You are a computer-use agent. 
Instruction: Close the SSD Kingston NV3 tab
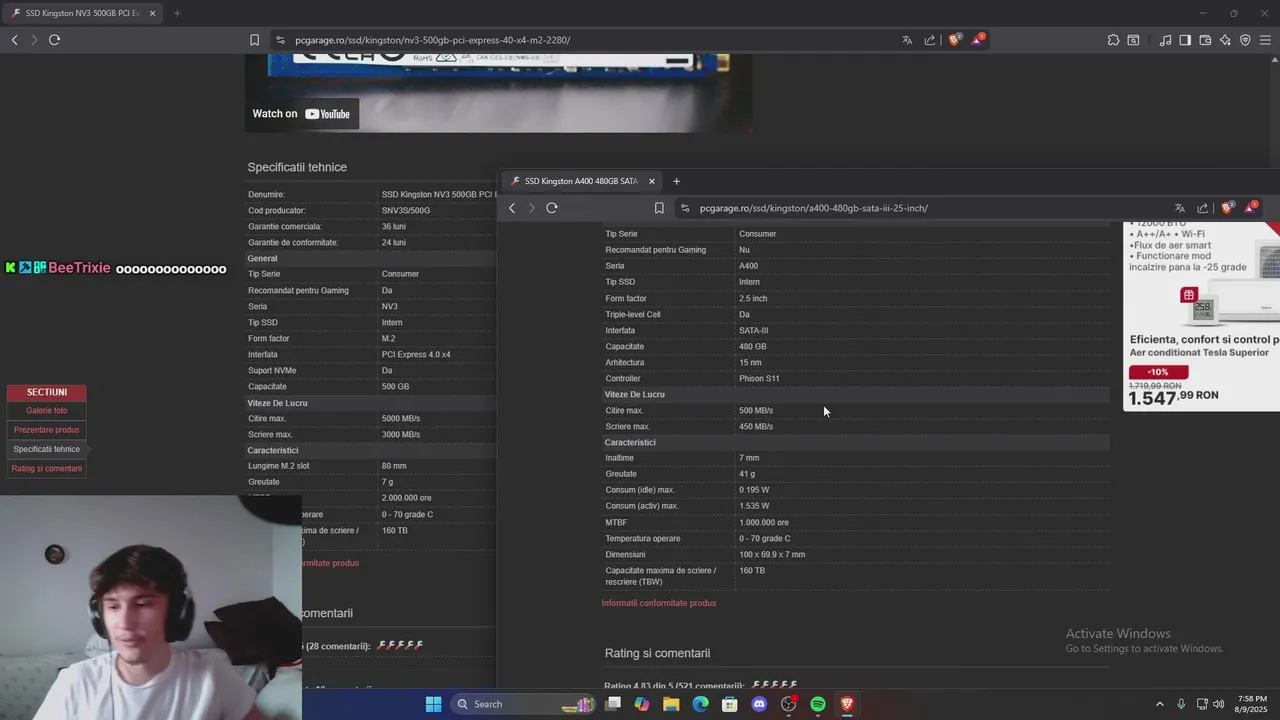152,13
